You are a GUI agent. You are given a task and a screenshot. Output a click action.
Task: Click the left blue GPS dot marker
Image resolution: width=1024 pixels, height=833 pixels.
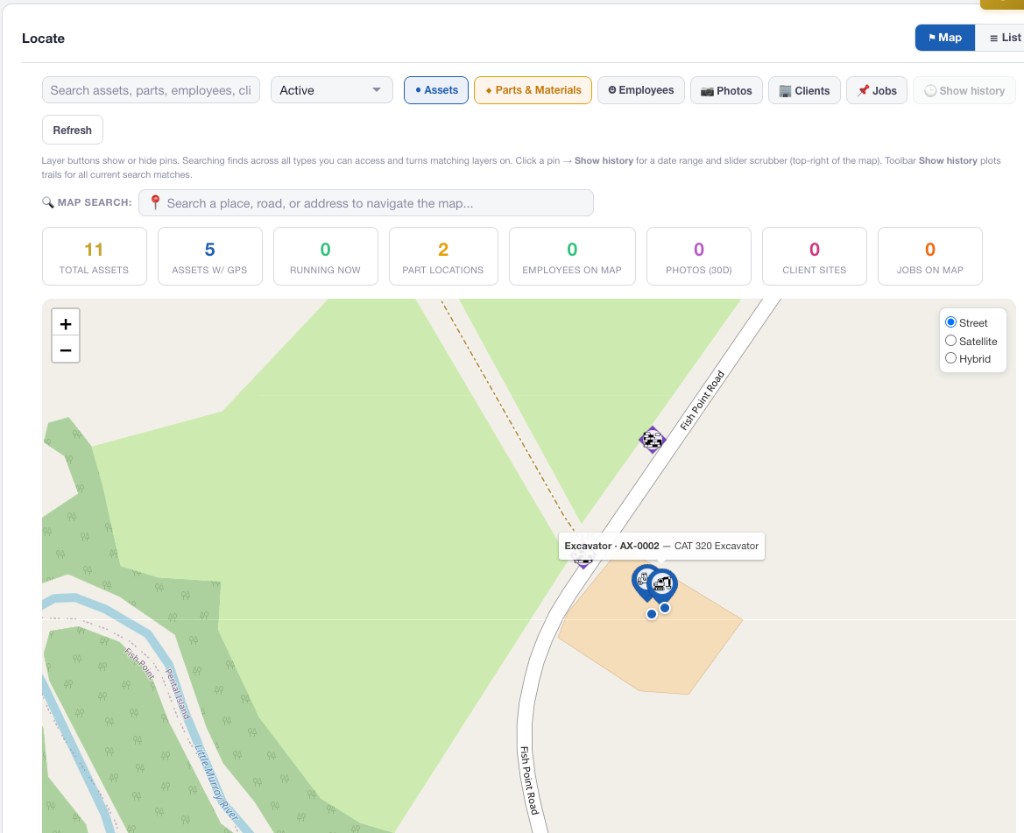tap(651, 614)
